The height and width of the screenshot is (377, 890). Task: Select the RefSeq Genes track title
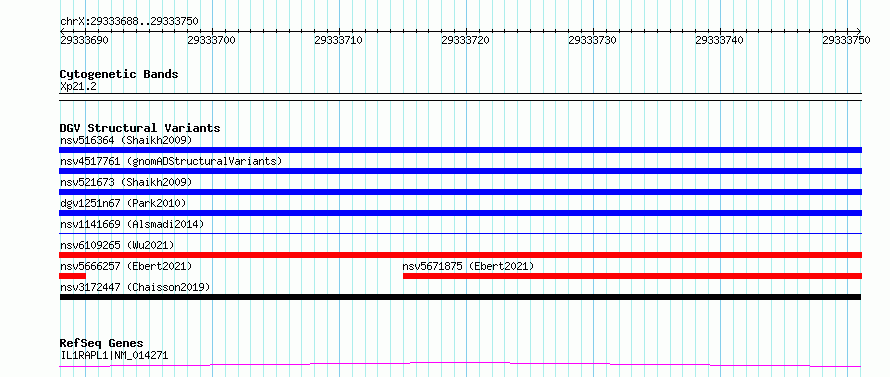[101, 344]
